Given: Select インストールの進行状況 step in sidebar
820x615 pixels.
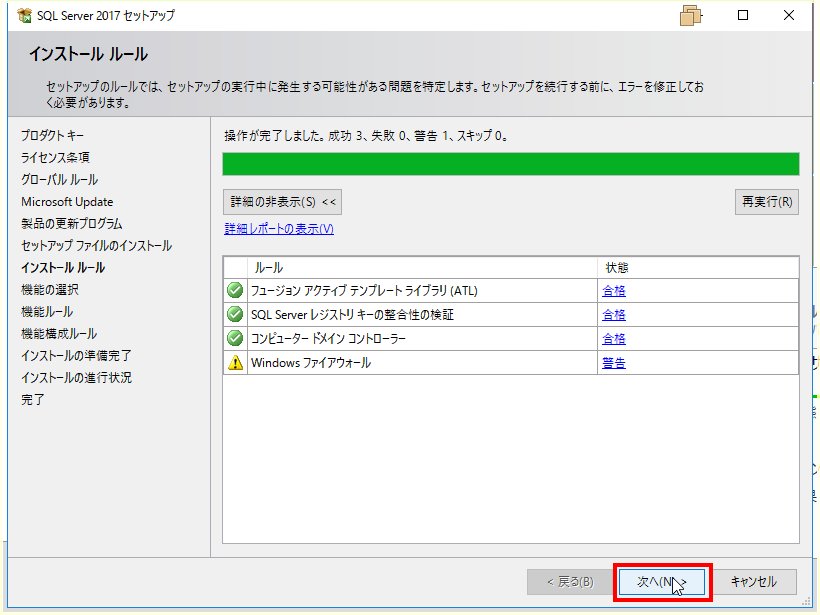Looking at the screenshot, I should pyautogui.click(x=76, y=377).
